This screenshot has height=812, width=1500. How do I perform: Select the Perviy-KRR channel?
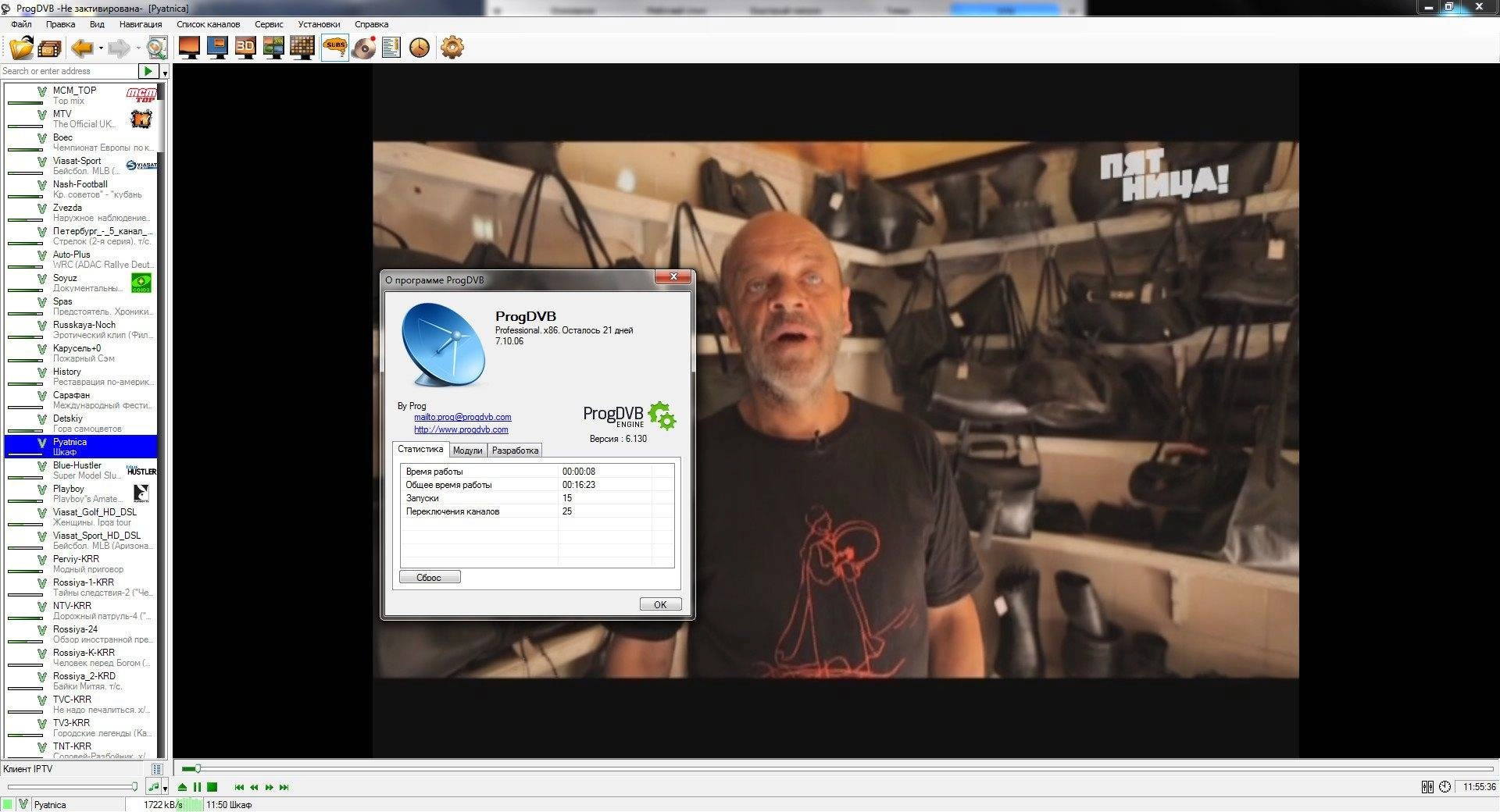[81, 564]
